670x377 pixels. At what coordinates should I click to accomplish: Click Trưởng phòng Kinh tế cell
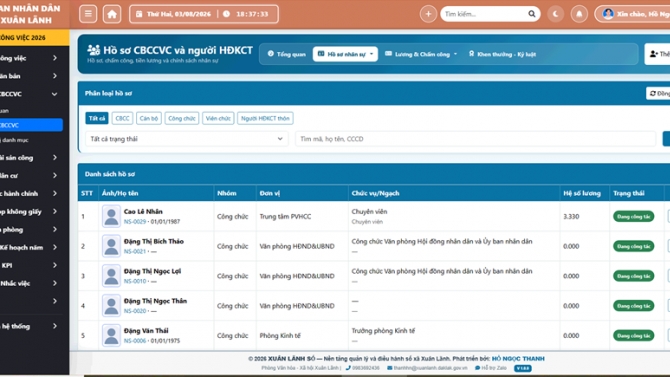383,331
